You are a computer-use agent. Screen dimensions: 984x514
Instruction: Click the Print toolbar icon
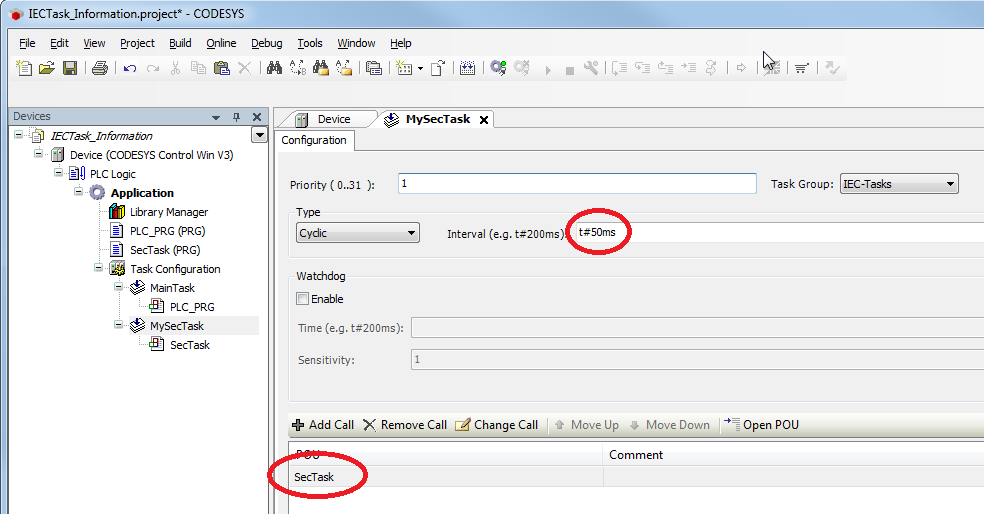99,68
